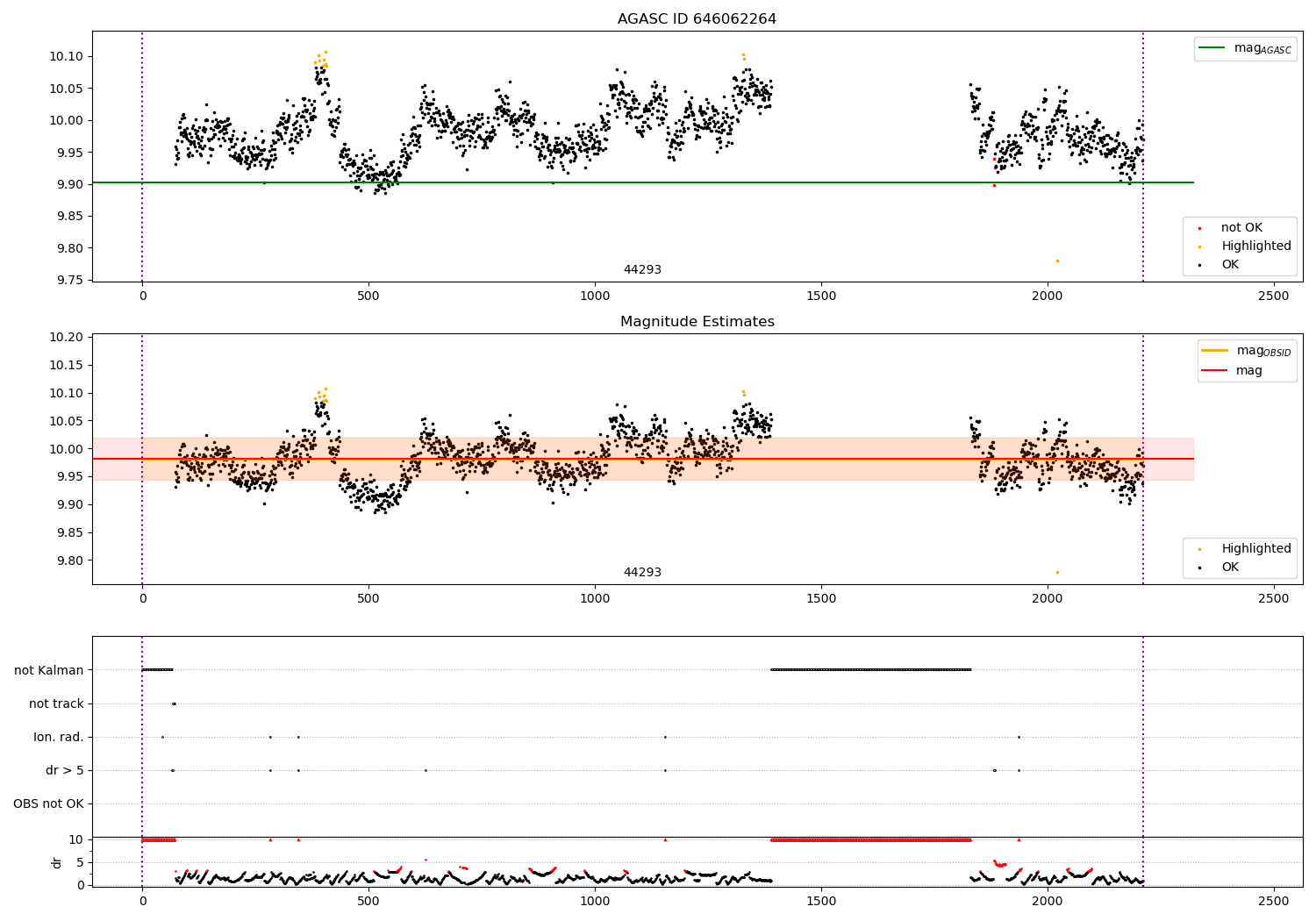Click the x-axis tick label '0' under the middle plot
1316x921 pixels.
[142, 598]
